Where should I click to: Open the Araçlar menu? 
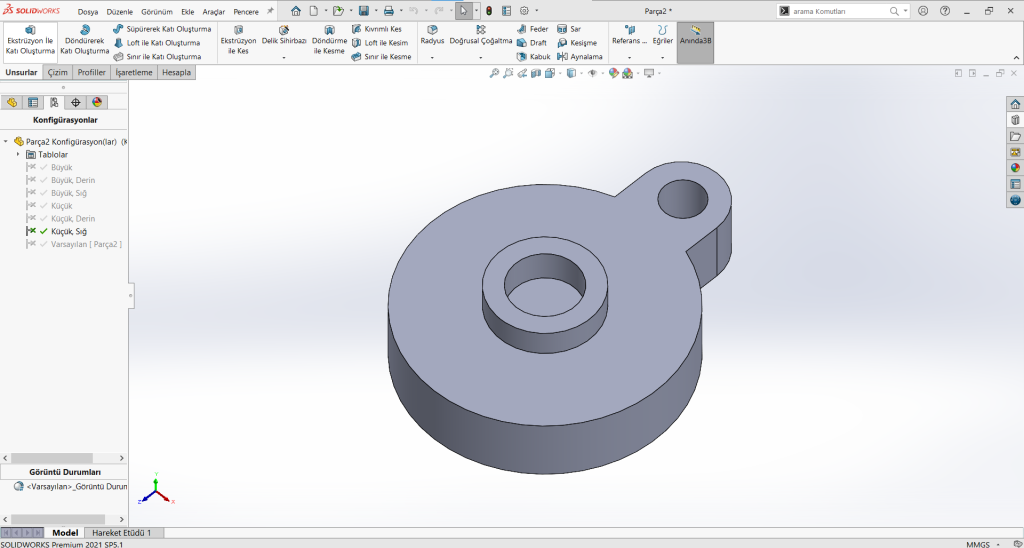pyautogui.click(x=214, y=11)
